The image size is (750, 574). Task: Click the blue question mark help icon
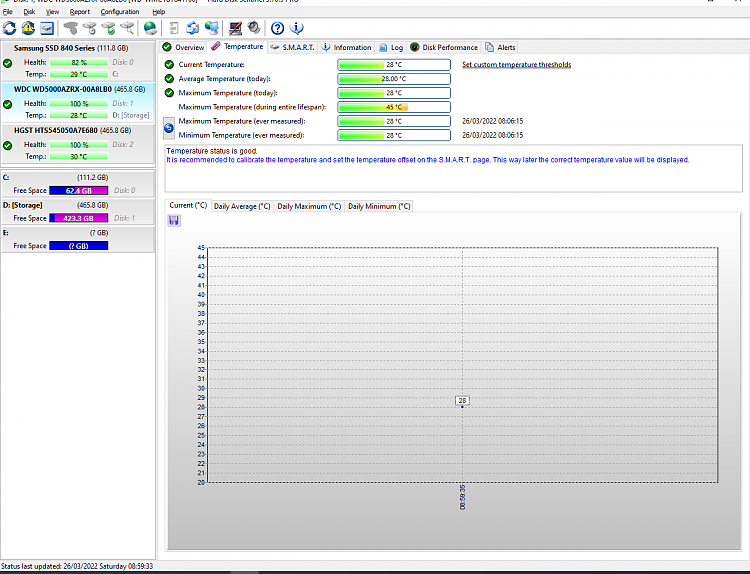pos(278,28)
